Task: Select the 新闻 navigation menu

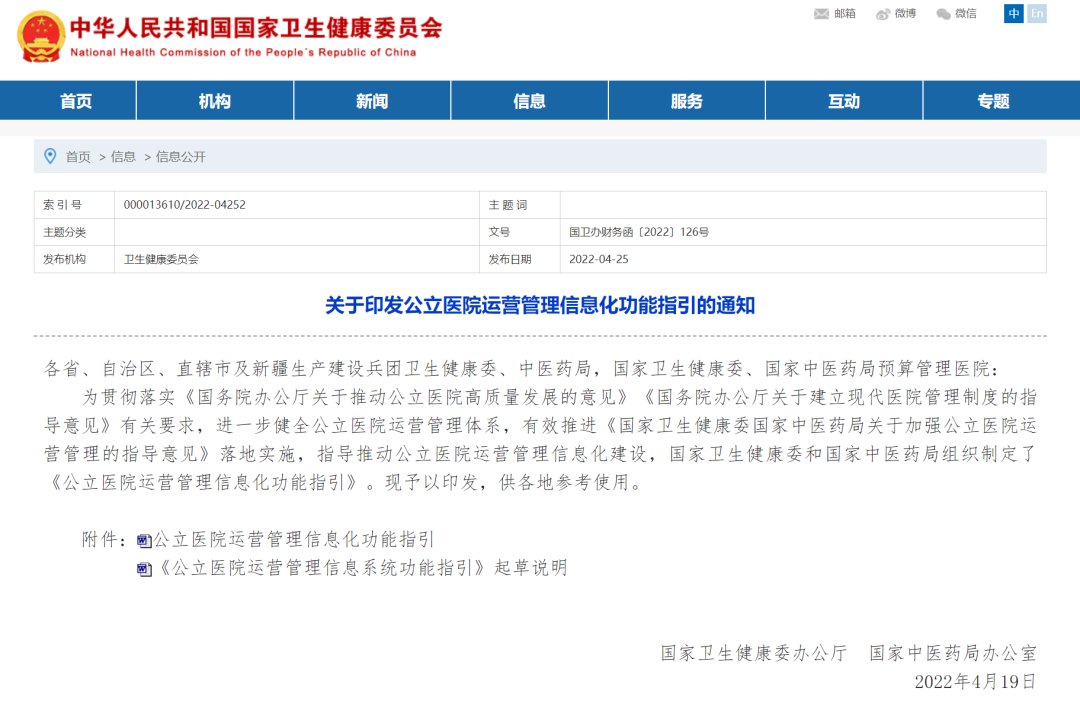Action: coord(372,101)
